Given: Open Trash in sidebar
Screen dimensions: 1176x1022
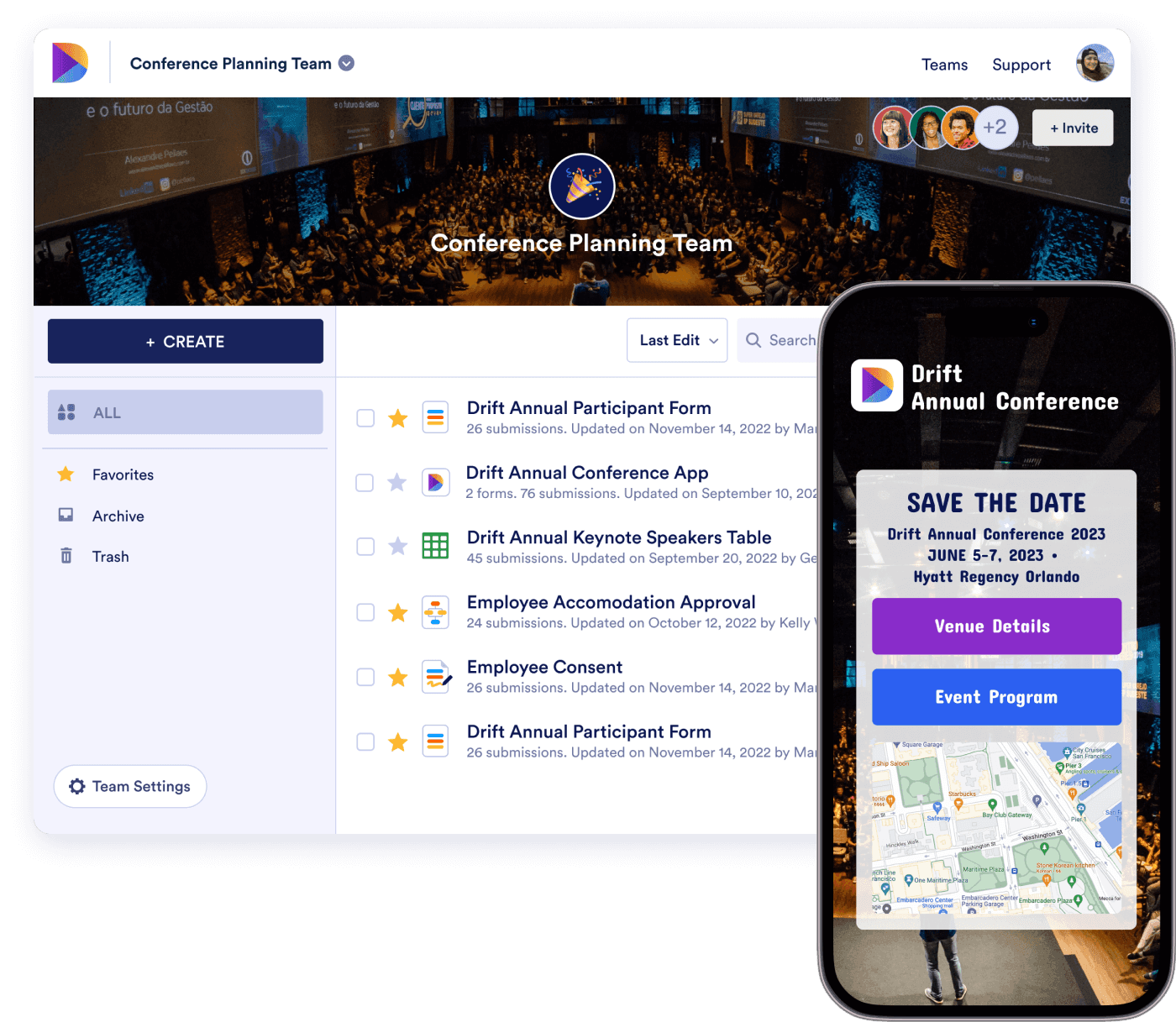Looking at the screenshot, I should (110, 556).
